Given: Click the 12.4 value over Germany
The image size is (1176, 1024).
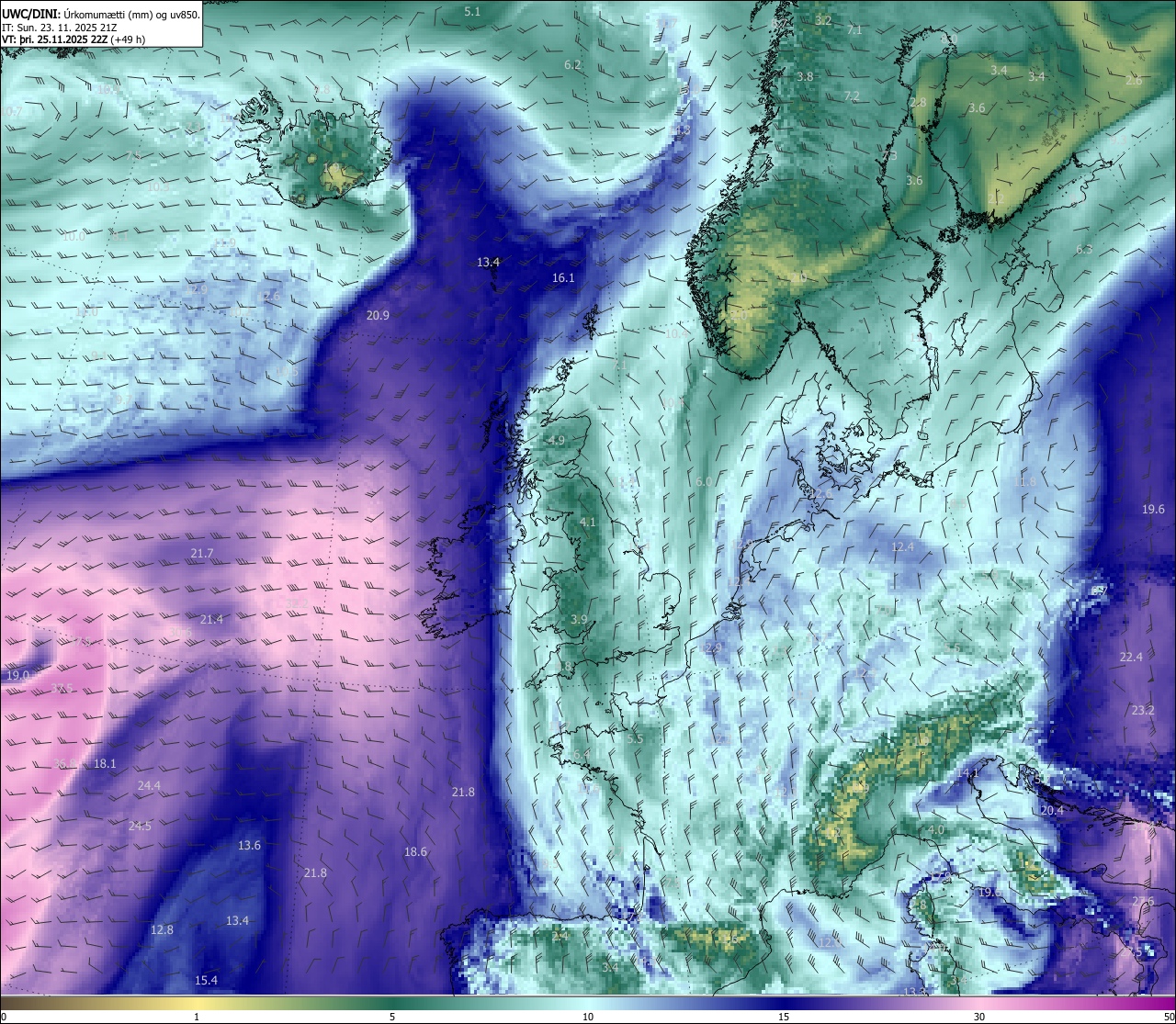Looking at the screenshot, I should [903, 546].
